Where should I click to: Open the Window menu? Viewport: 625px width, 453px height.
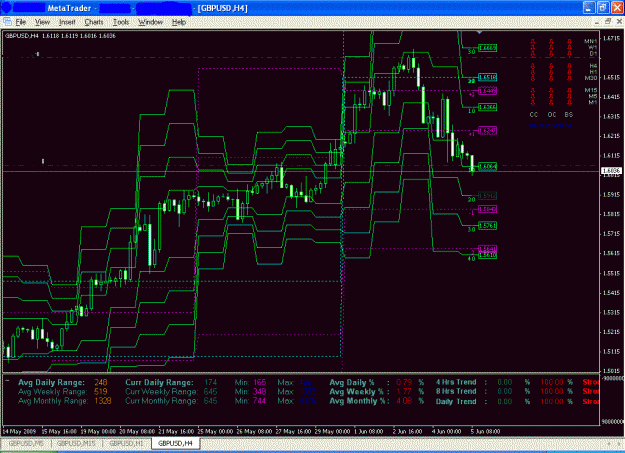[x=151, y=22]
